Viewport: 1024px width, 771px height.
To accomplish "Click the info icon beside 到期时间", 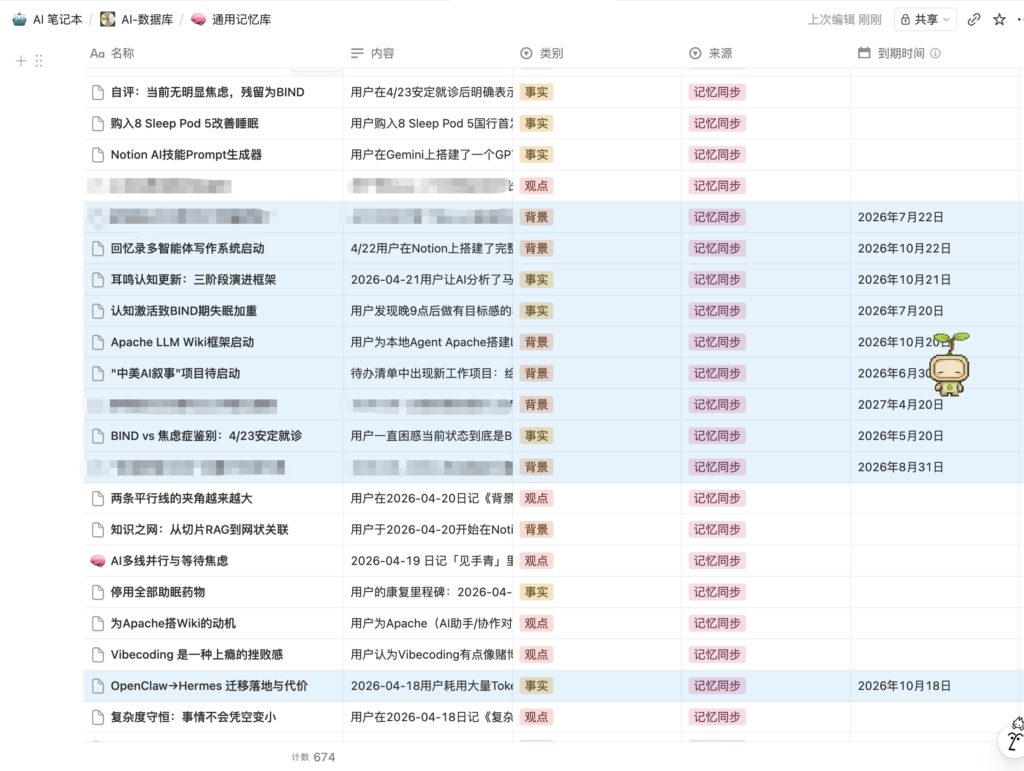I will [935, 54].
